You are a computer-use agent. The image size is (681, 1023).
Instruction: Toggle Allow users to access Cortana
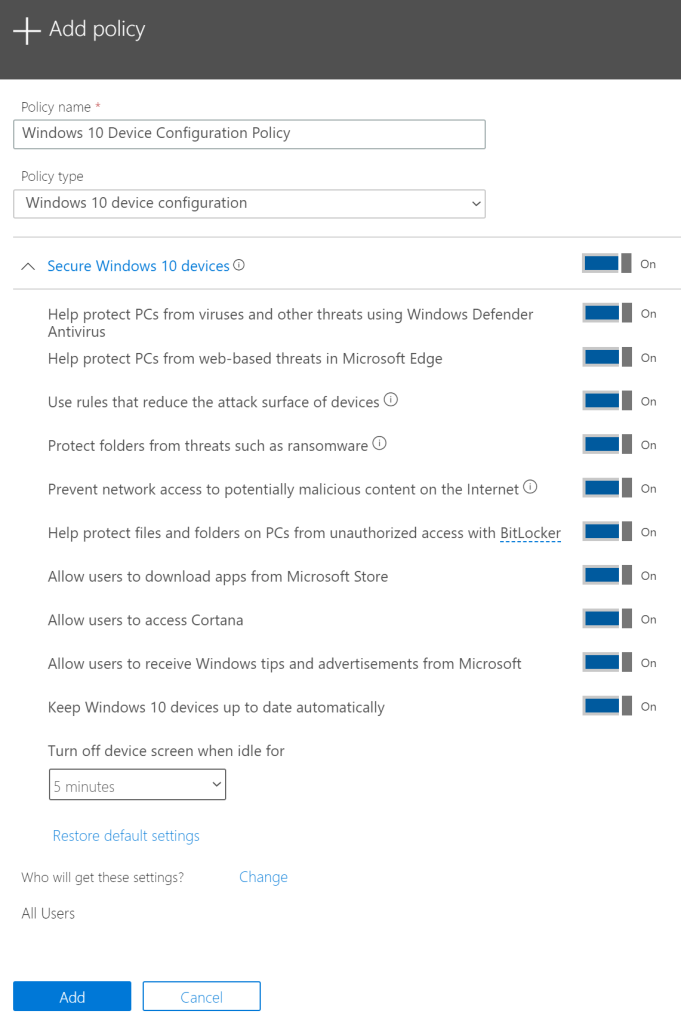[607, 620]
